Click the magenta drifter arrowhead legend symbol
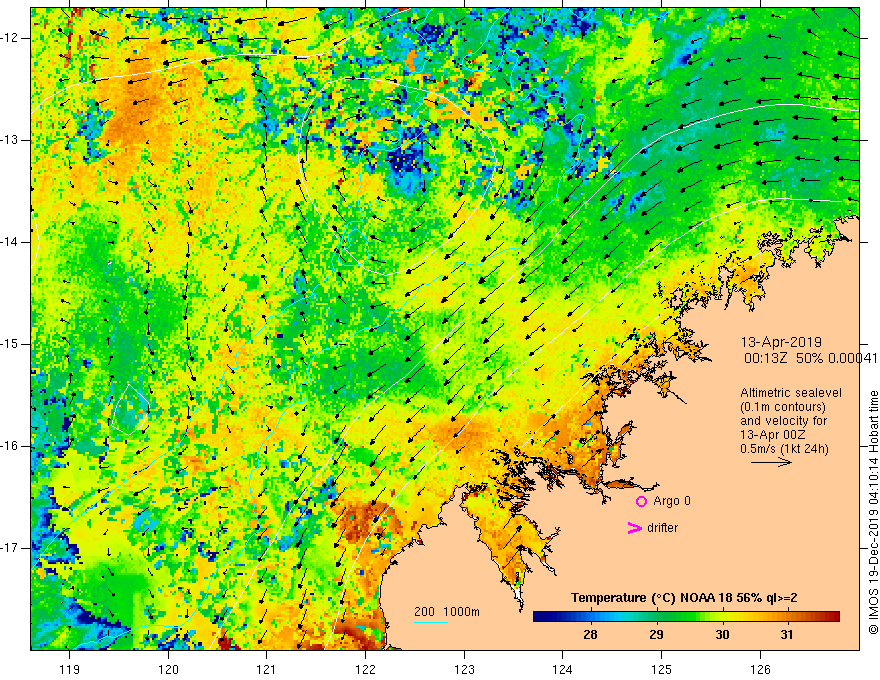880x680 pixels. point(634,528)
